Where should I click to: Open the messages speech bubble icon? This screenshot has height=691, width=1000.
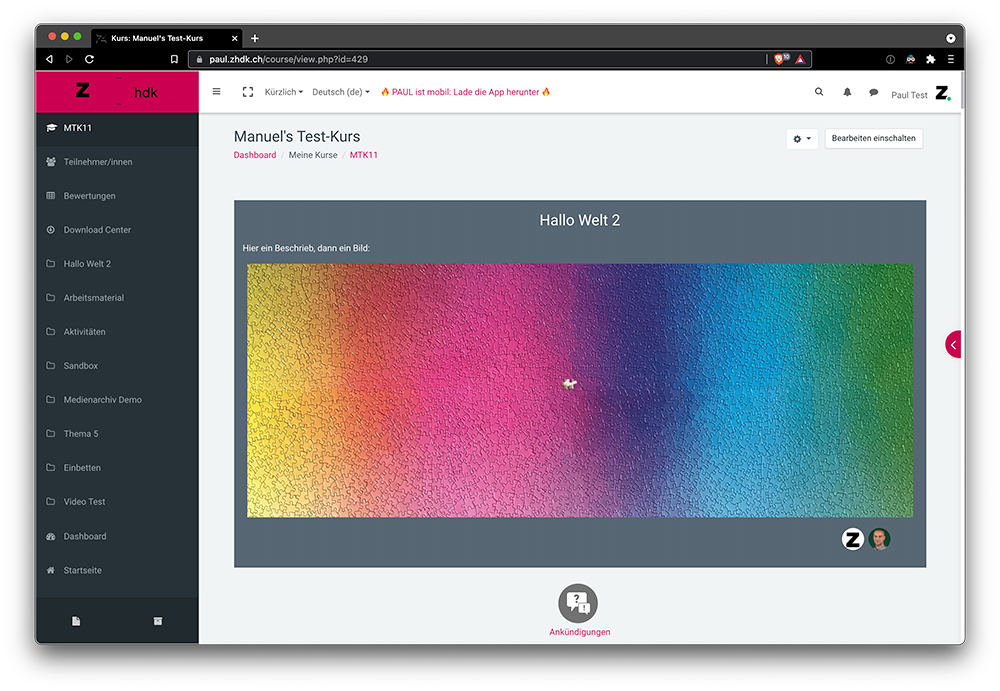pyautogui.click(x=873, y=92)
